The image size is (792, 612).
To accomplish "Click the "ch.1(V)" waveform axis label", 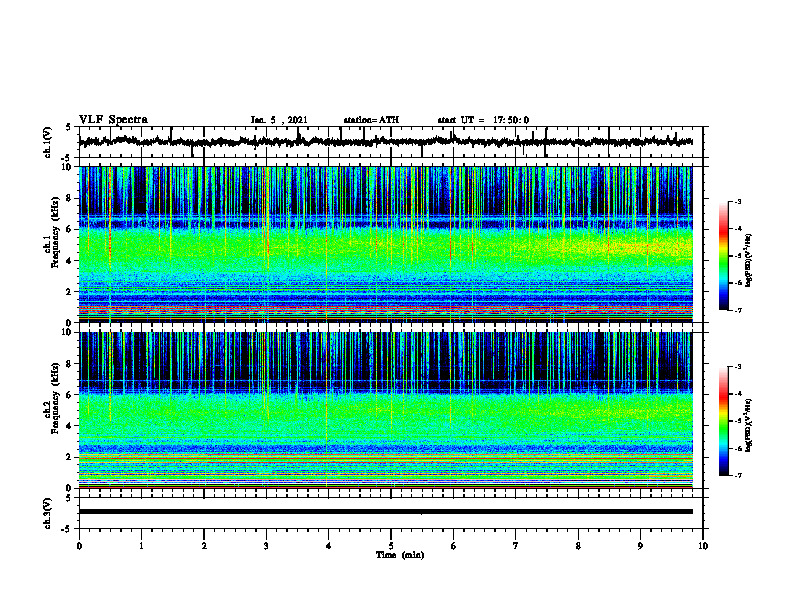I will coord(48,142).
